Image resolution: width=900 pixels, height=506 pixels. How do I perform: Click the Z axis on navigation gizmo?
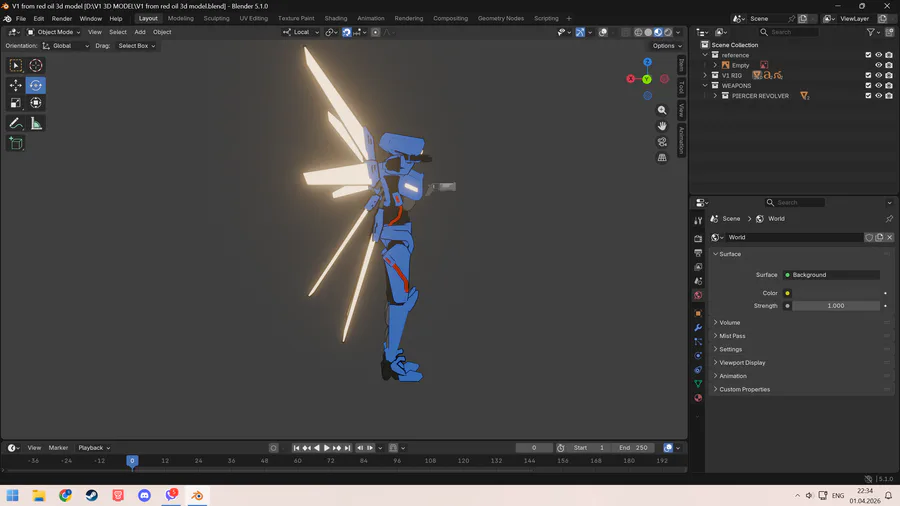647,62
